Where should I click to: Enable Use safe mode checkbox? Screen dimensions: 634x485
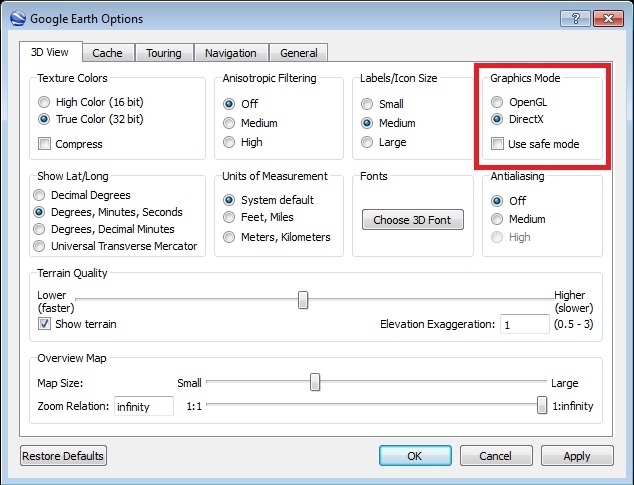(x=498, y=144)
